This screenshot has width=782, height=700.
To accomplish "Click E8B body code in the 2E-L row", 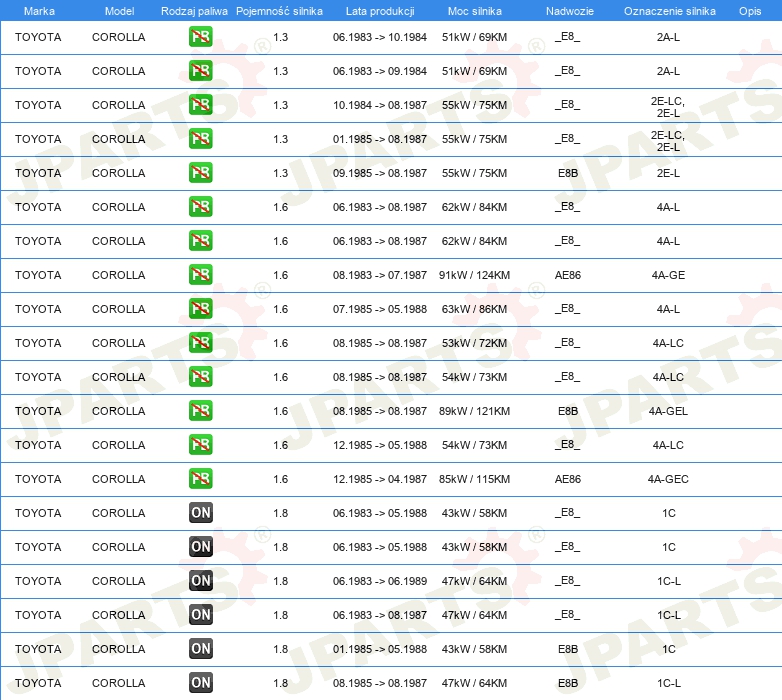I will point(568,173).
